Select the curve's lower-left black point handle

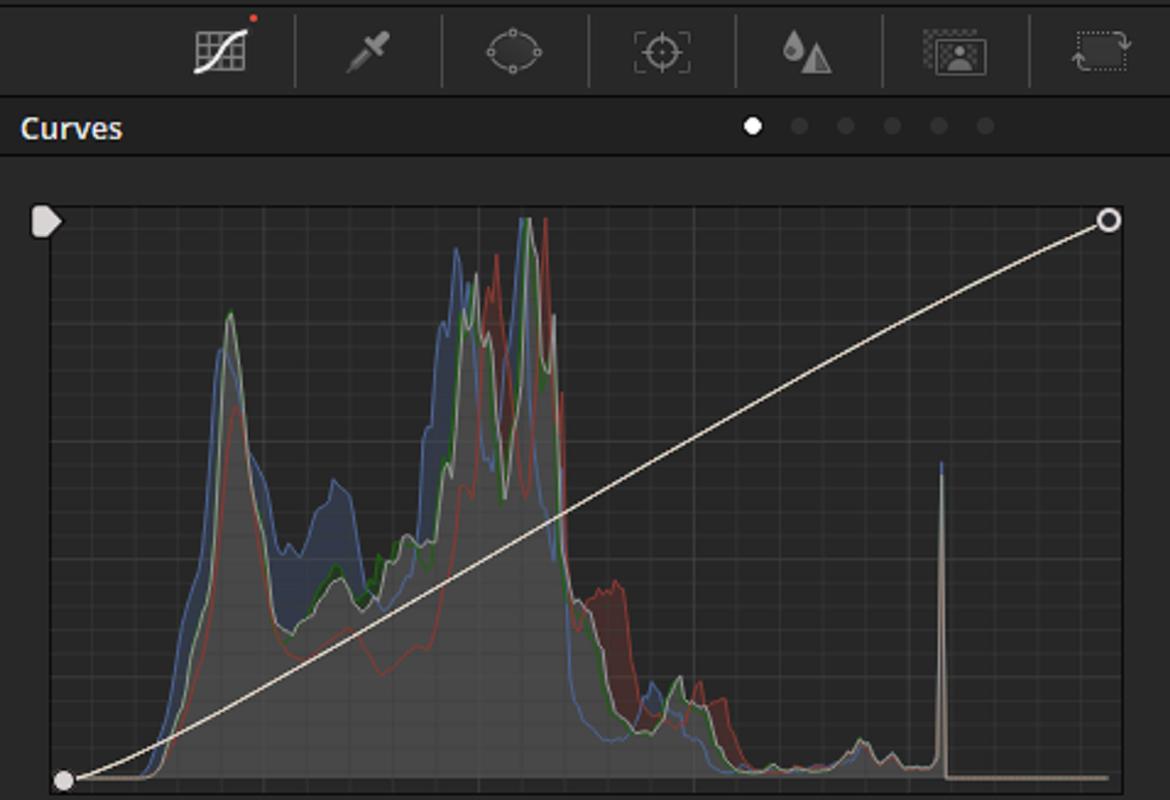click(x=64, y=781)
